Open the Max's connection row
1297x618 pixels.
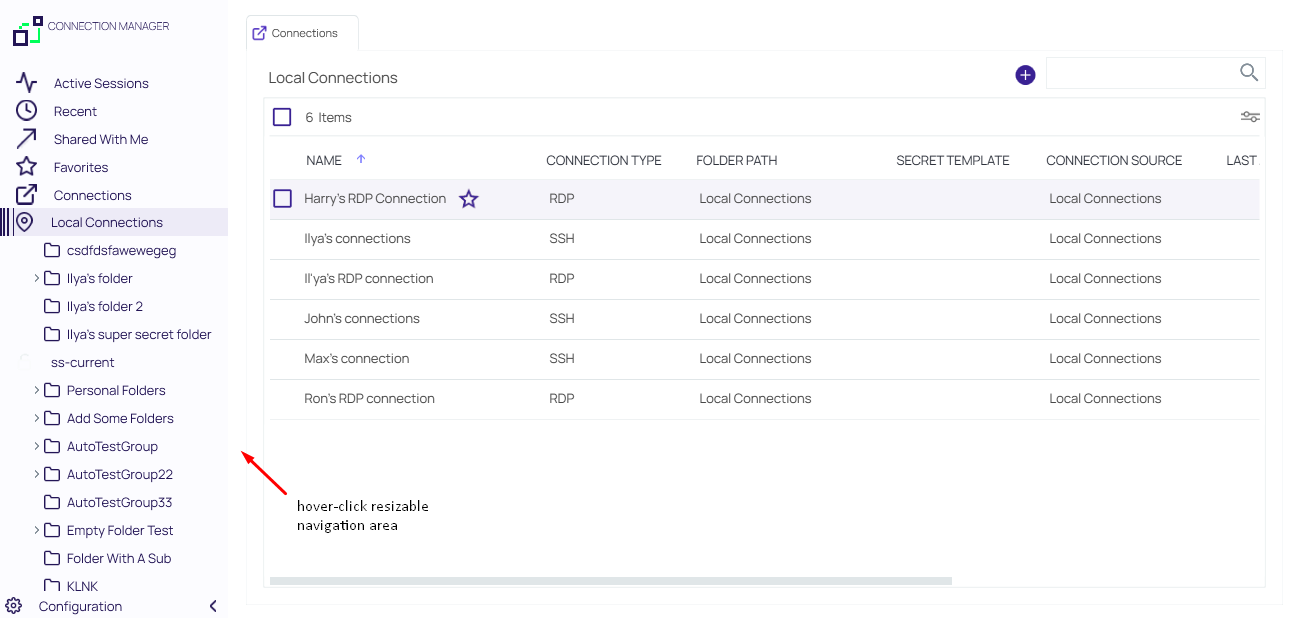(x=357, y=358)
